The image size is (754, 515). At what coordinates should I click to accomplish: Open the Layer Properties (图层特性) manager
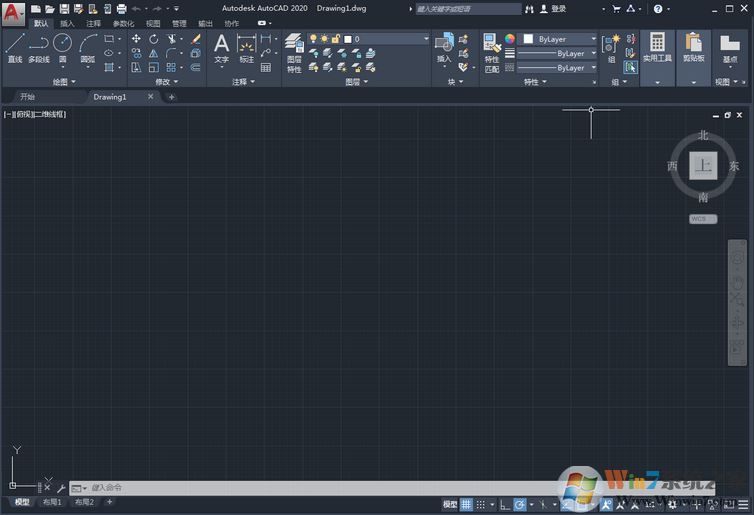pyautogui.click(x=294, y=53)
